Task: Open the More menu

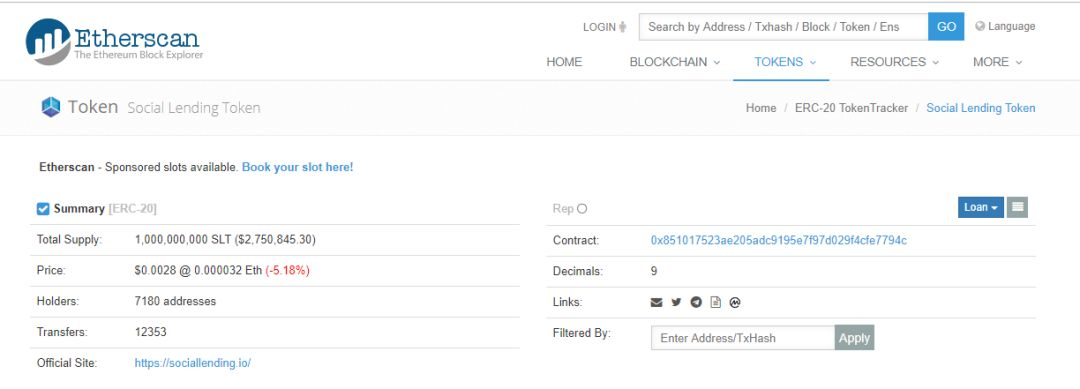Action: pos(997,62)
